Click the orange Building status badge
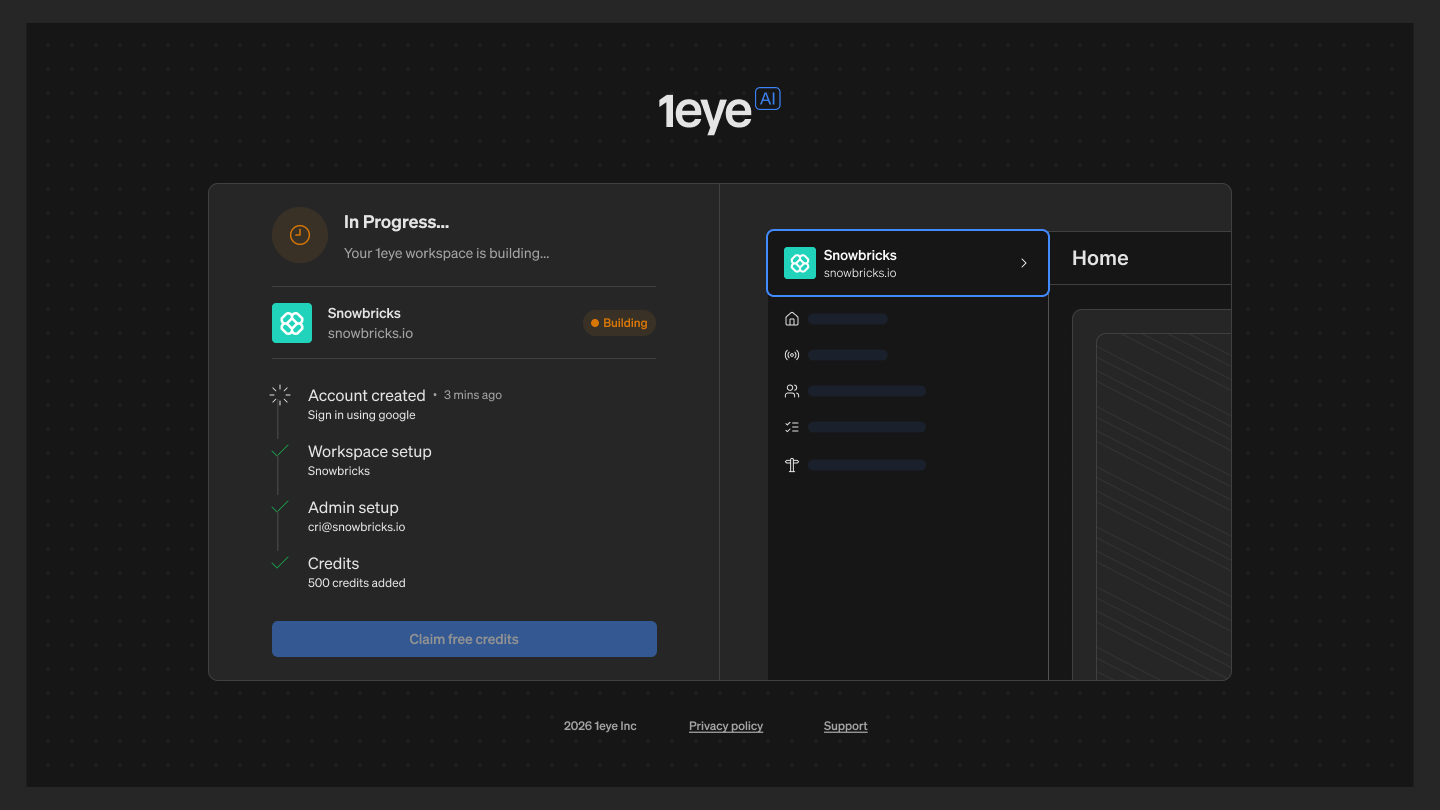This screenshot has width=1440, height=810. click(x=620, y=323)
